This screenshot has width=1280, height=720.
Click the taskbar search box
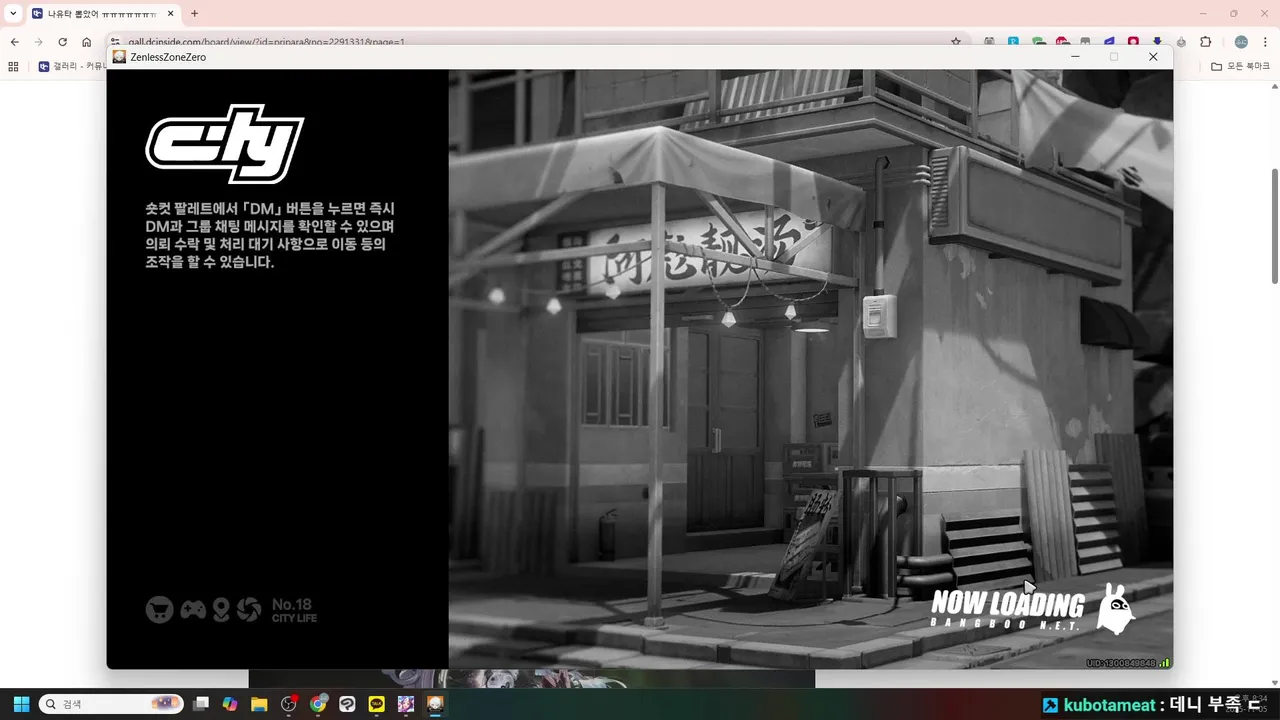point(111,704)
